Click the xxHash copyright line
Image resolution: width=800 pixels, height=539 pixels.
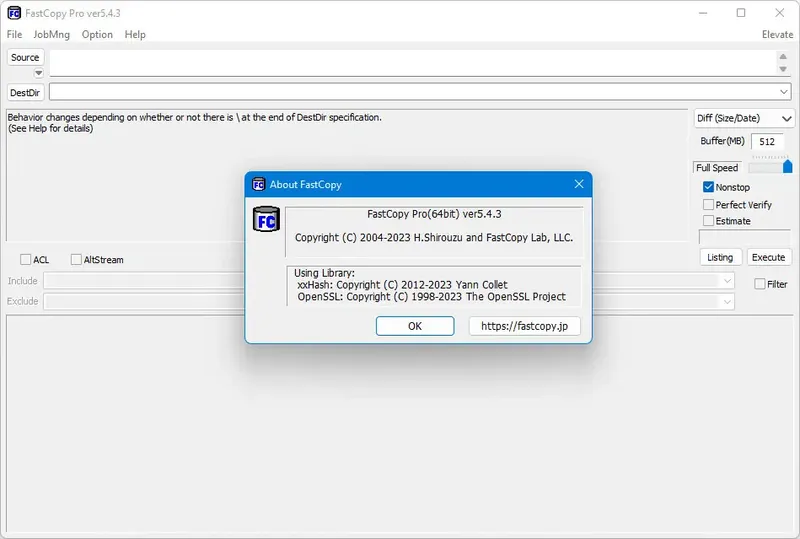403,285
